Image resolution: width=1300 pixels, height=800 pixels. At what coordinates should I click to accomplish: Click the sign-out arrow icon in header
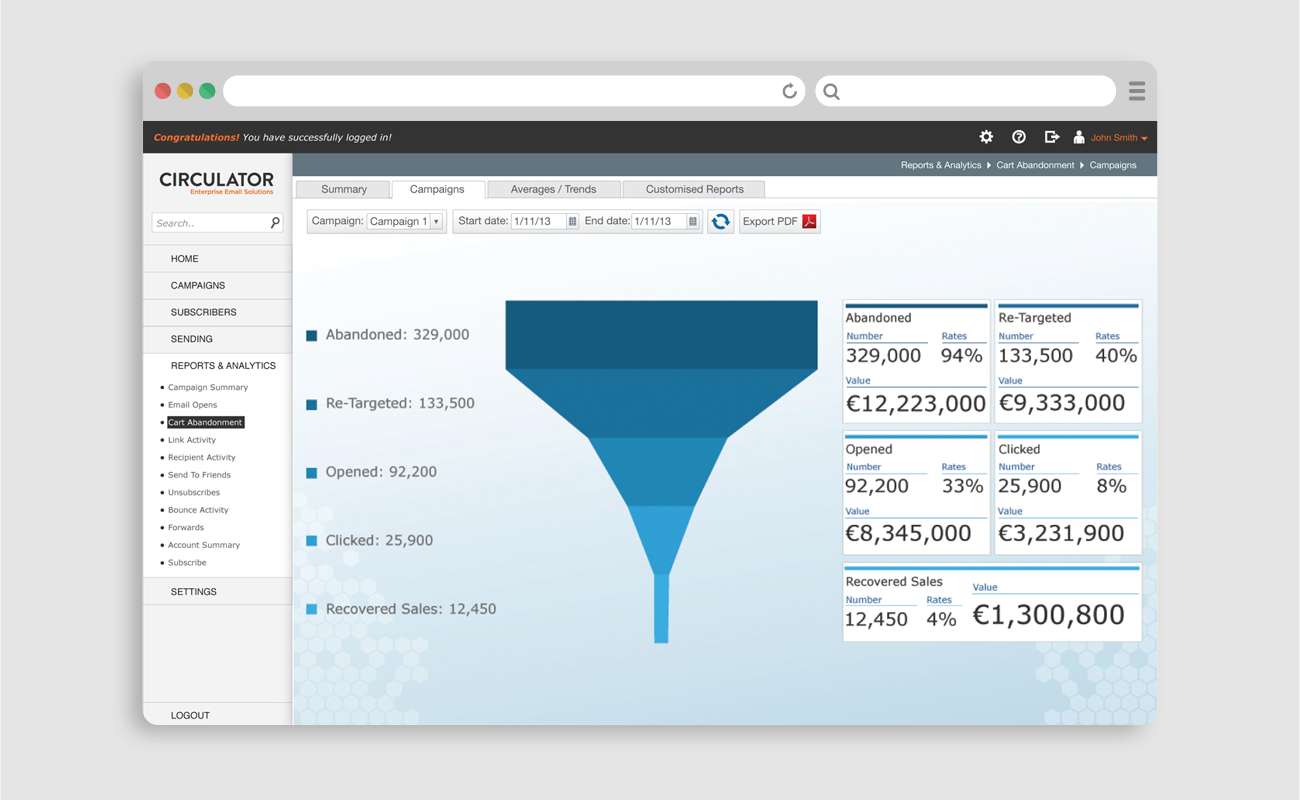tap(1051, 137)
